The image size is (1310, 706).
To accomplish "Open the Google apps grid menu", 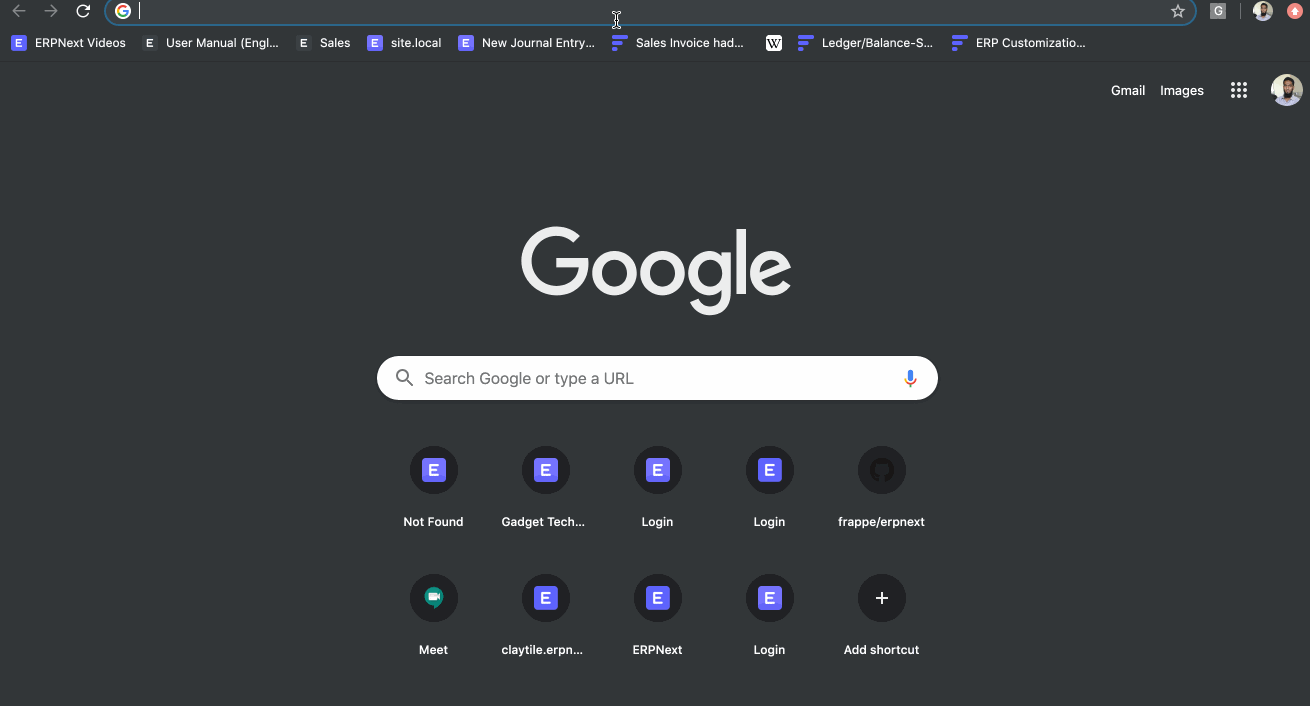I will tap(1239, 91).
